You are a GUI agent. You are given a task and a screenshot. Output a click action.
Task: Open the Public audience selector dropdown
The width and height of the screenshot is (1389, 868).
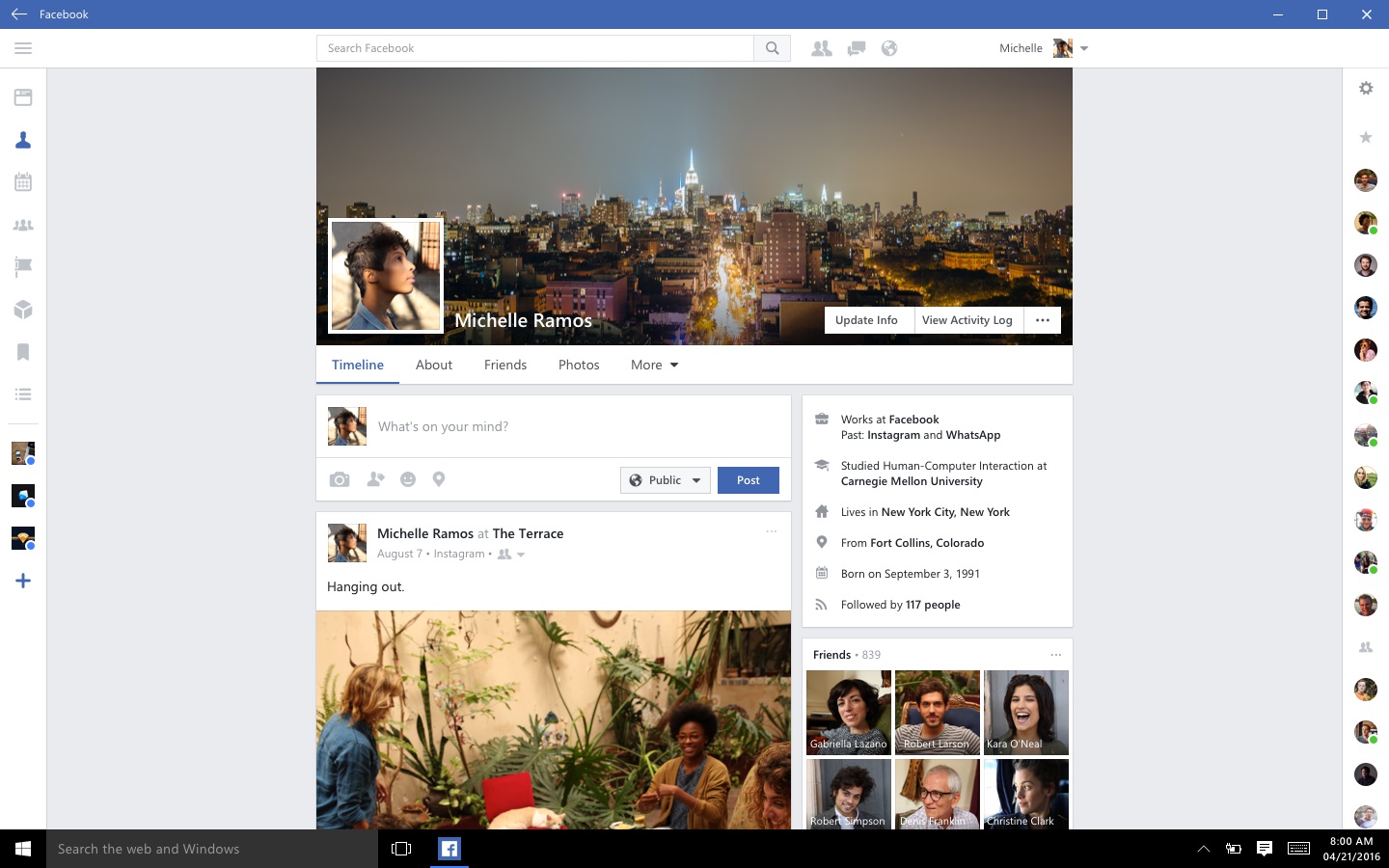click(665, 479)
